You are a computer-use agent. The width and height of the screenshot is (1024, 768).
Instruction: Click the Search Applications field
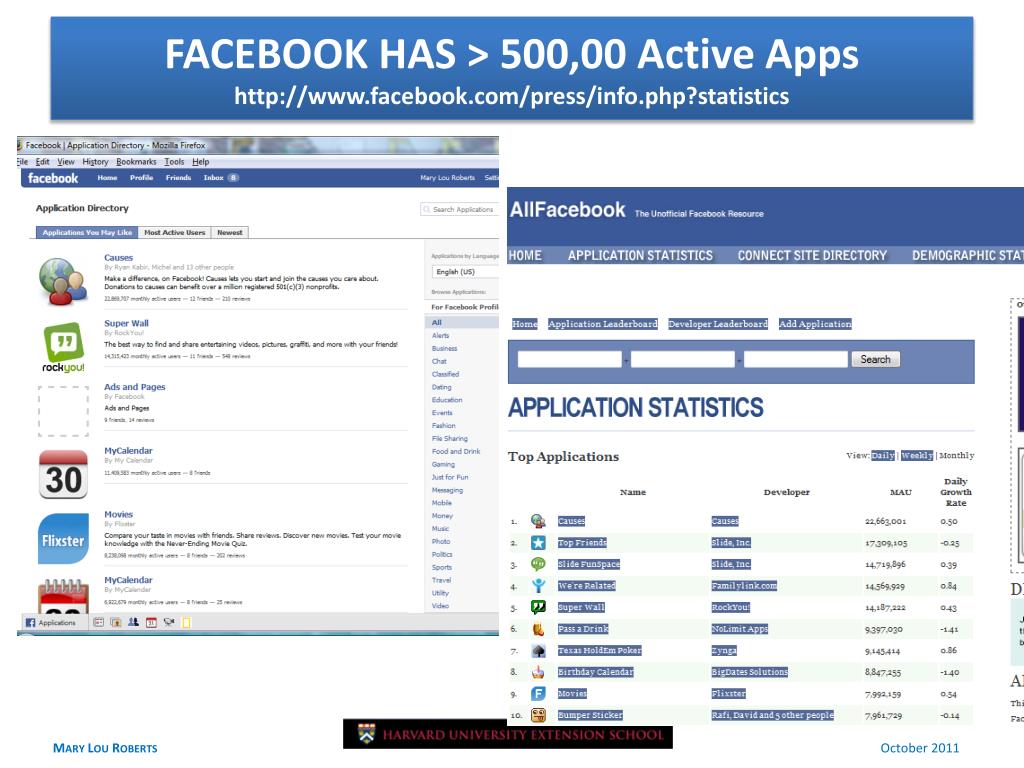(460, 209)
